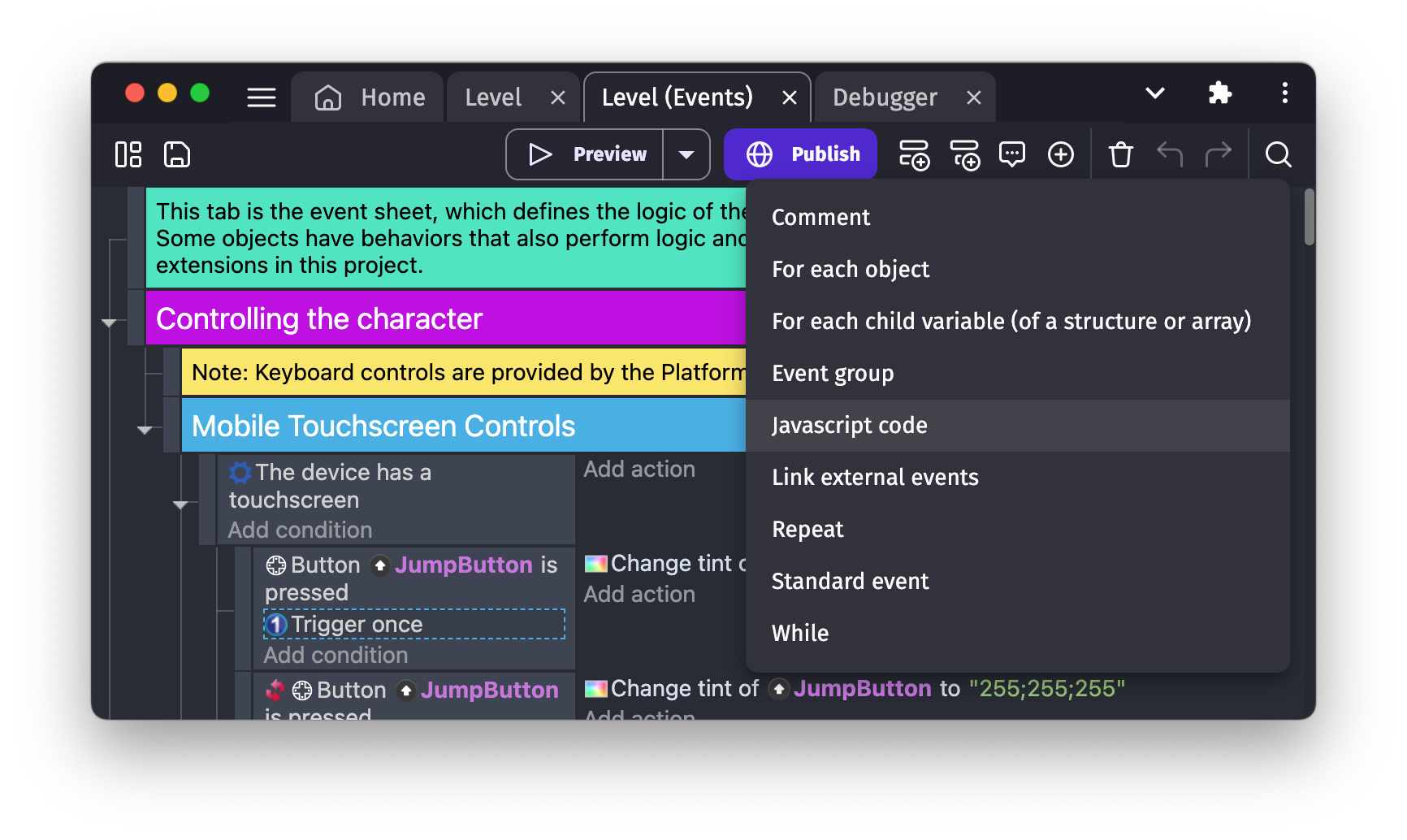Click the Add Sub-event toolbar icon
Screen dimensions: 1407x840
coord(964,154)
